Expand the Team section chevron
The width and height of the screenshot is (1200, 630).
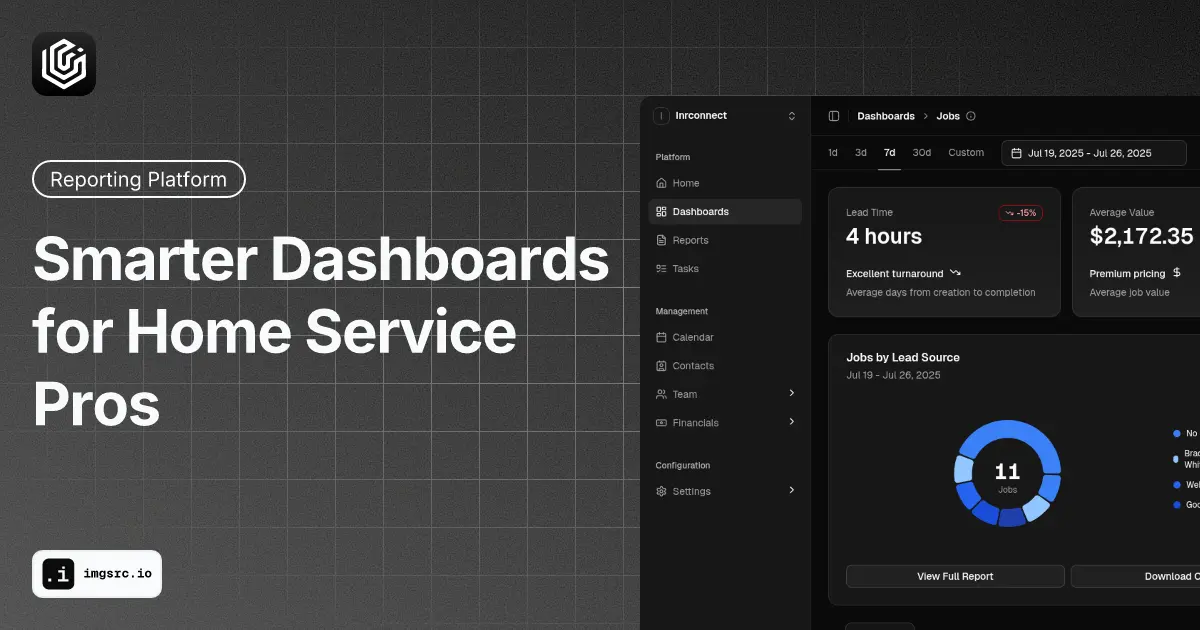(x=792, y=394)
